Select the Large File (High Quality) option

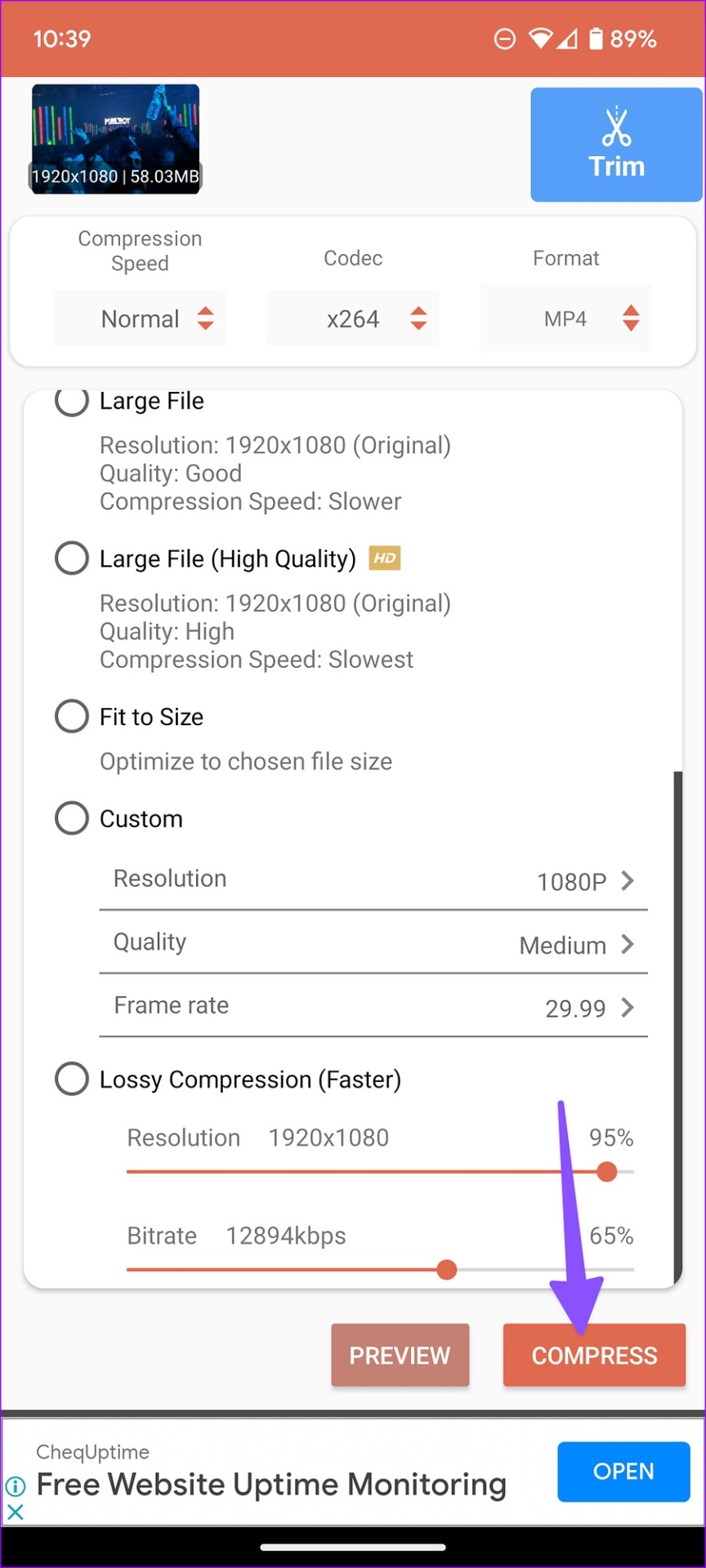72,559
